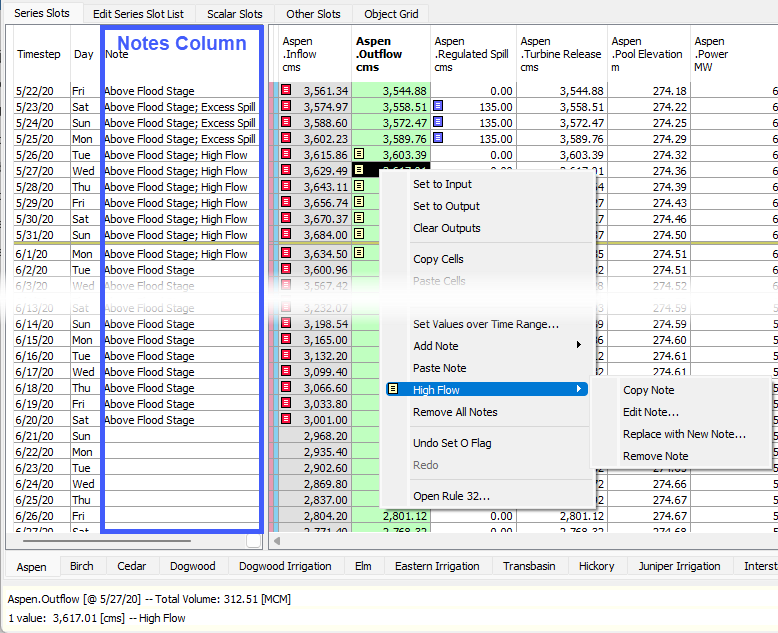Expand the Add Note submenu arrow

click(x=579, y=346)
